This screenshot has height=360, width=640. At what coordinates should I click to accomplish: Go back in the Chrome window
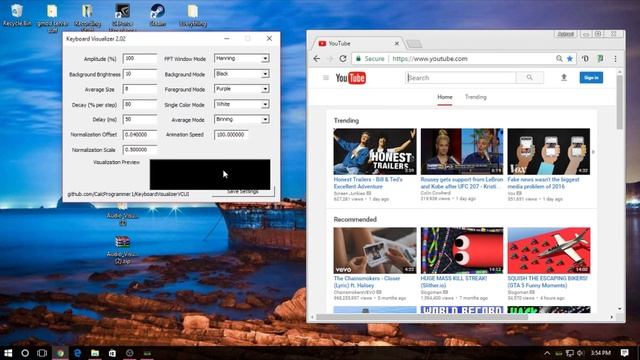point(317,59)
